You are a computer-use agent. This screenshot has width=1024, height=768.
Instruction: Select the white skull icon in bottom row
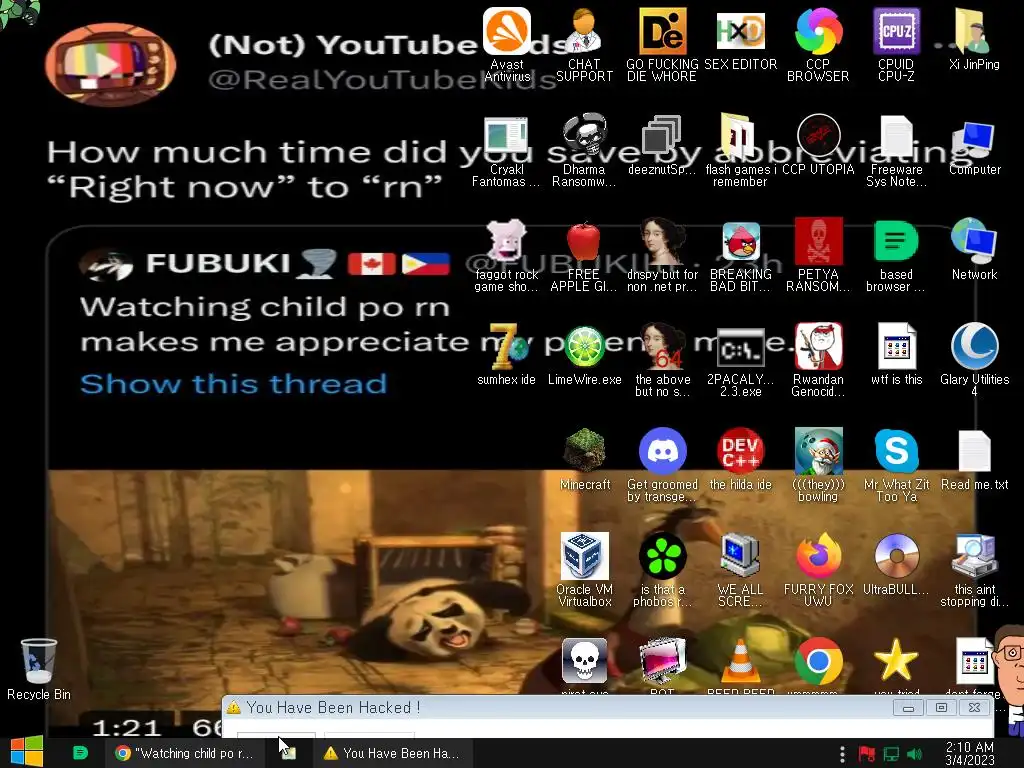click(584, 662)
